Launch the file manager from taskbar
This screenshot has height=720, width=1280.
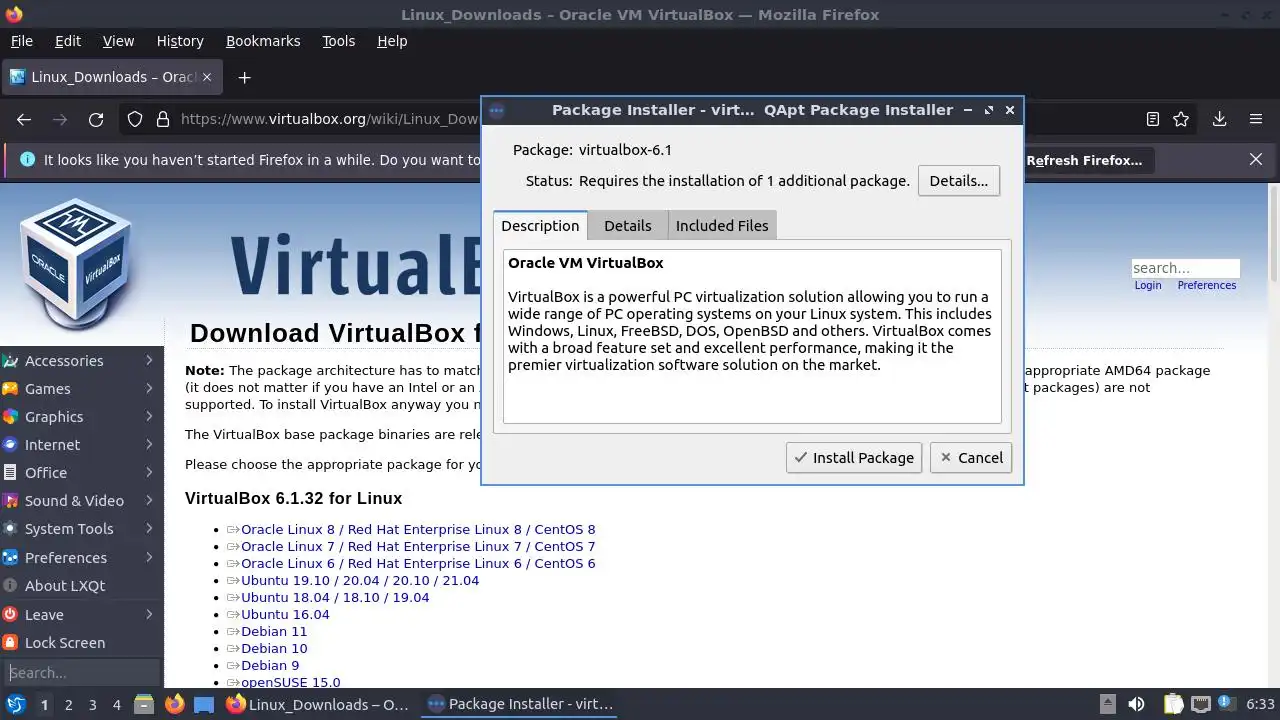pyautogui.click(x=143, y=704)
